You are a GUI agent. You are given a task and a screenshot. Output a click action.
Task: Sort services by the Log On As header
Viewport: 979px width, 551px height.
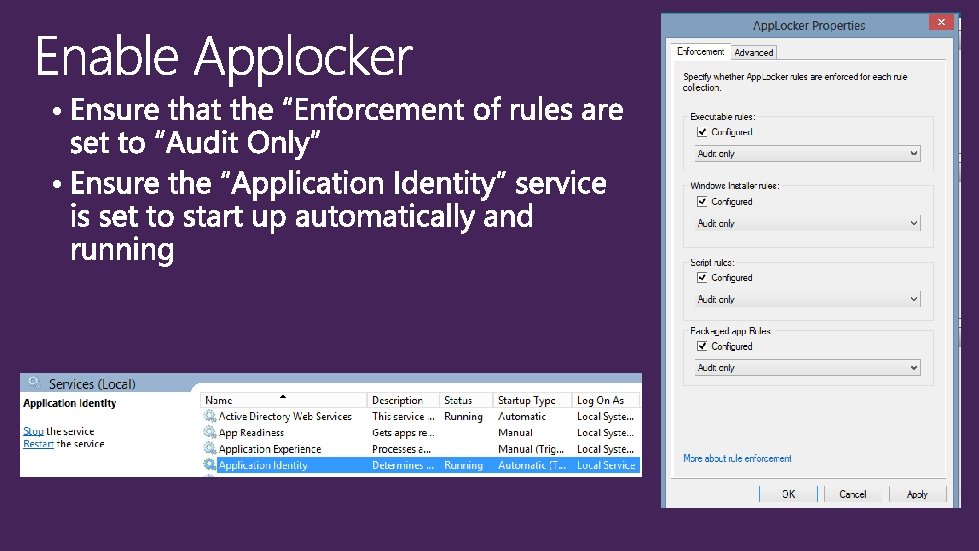click(606, 400)
